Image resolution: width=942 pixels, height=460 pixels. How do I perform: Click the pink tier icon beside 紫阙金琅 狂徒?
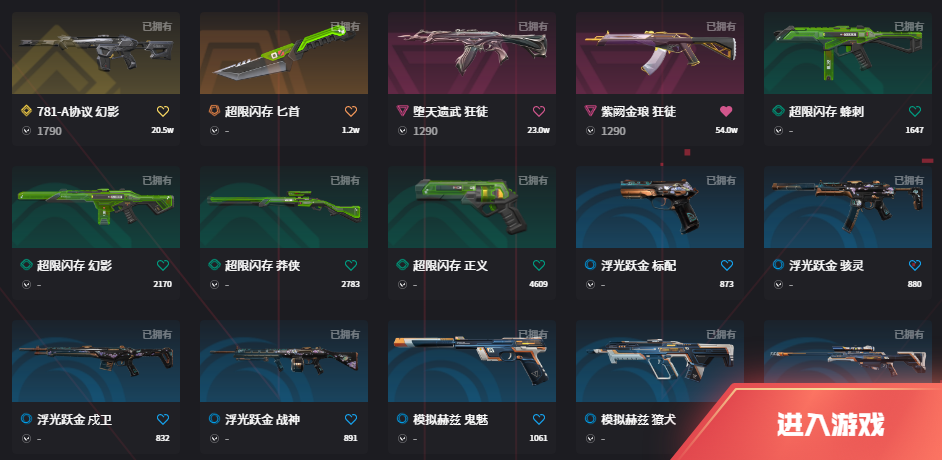[x=591, y=111]
